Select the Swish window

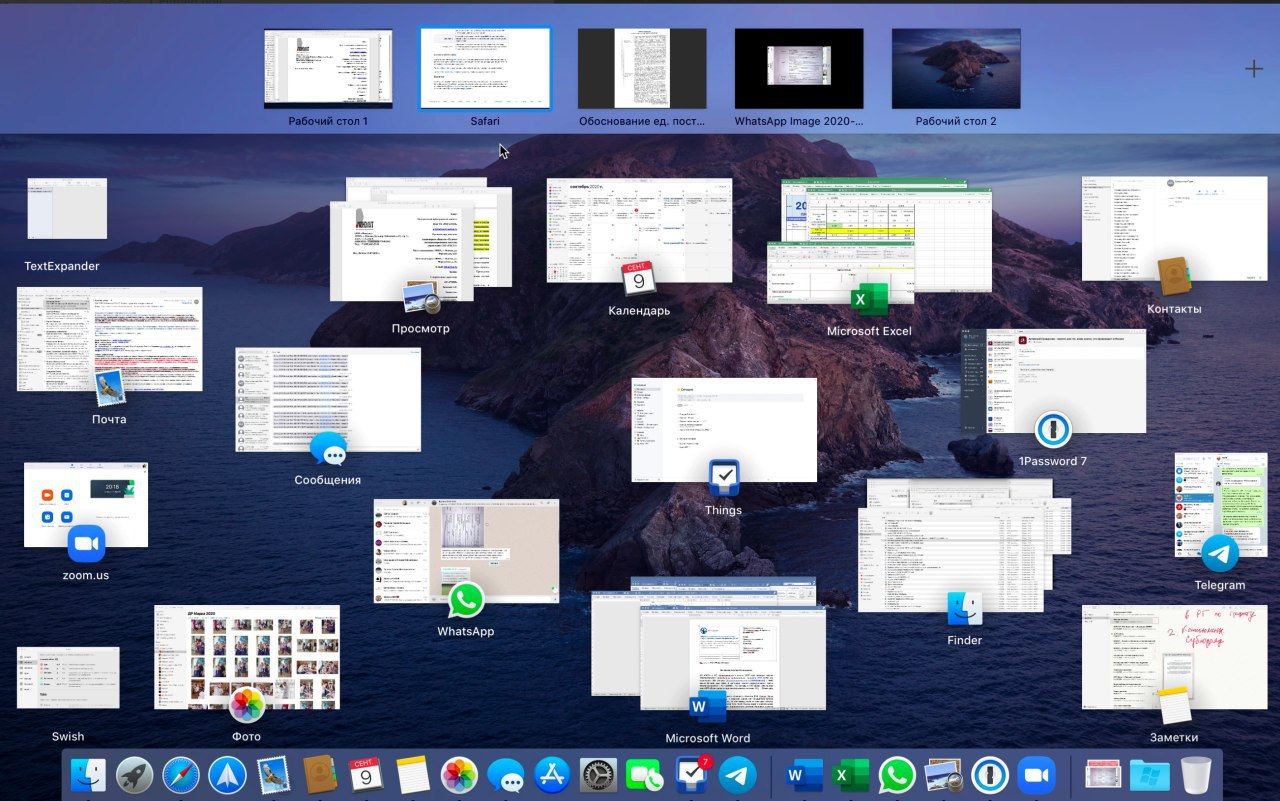[x=68, y=677]
